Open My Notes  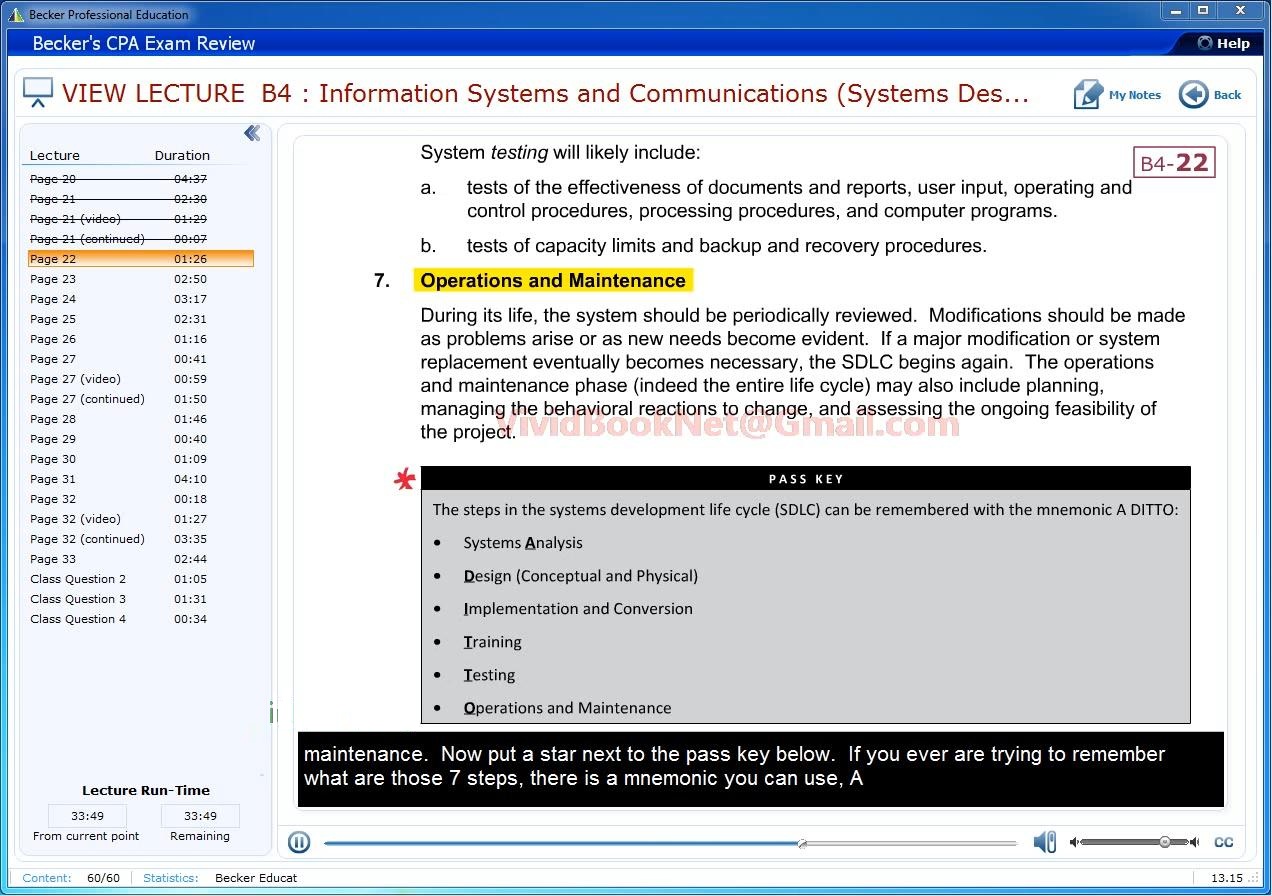[1118, 95]
